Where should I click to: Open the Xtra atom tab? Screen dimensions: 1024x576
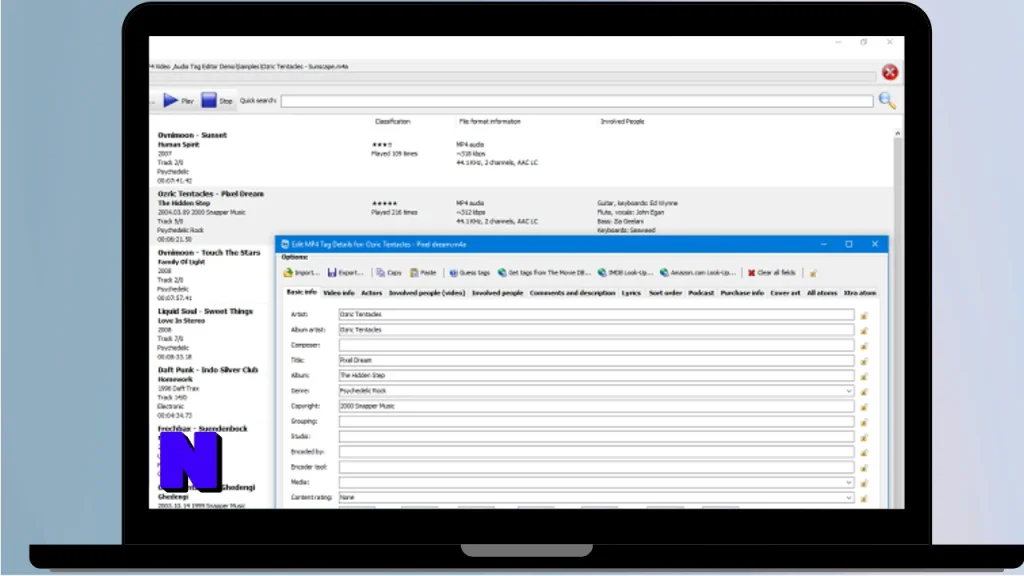(x=859, y=293)
